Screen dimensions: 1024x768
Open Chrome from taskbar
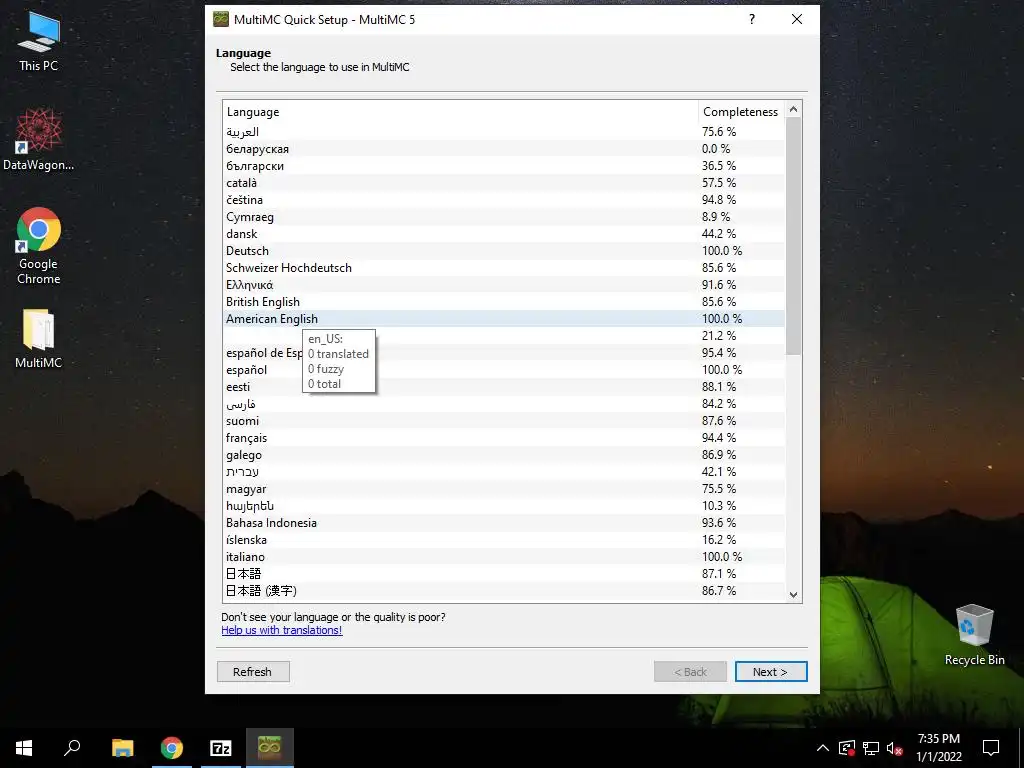[x=172, y=748]
